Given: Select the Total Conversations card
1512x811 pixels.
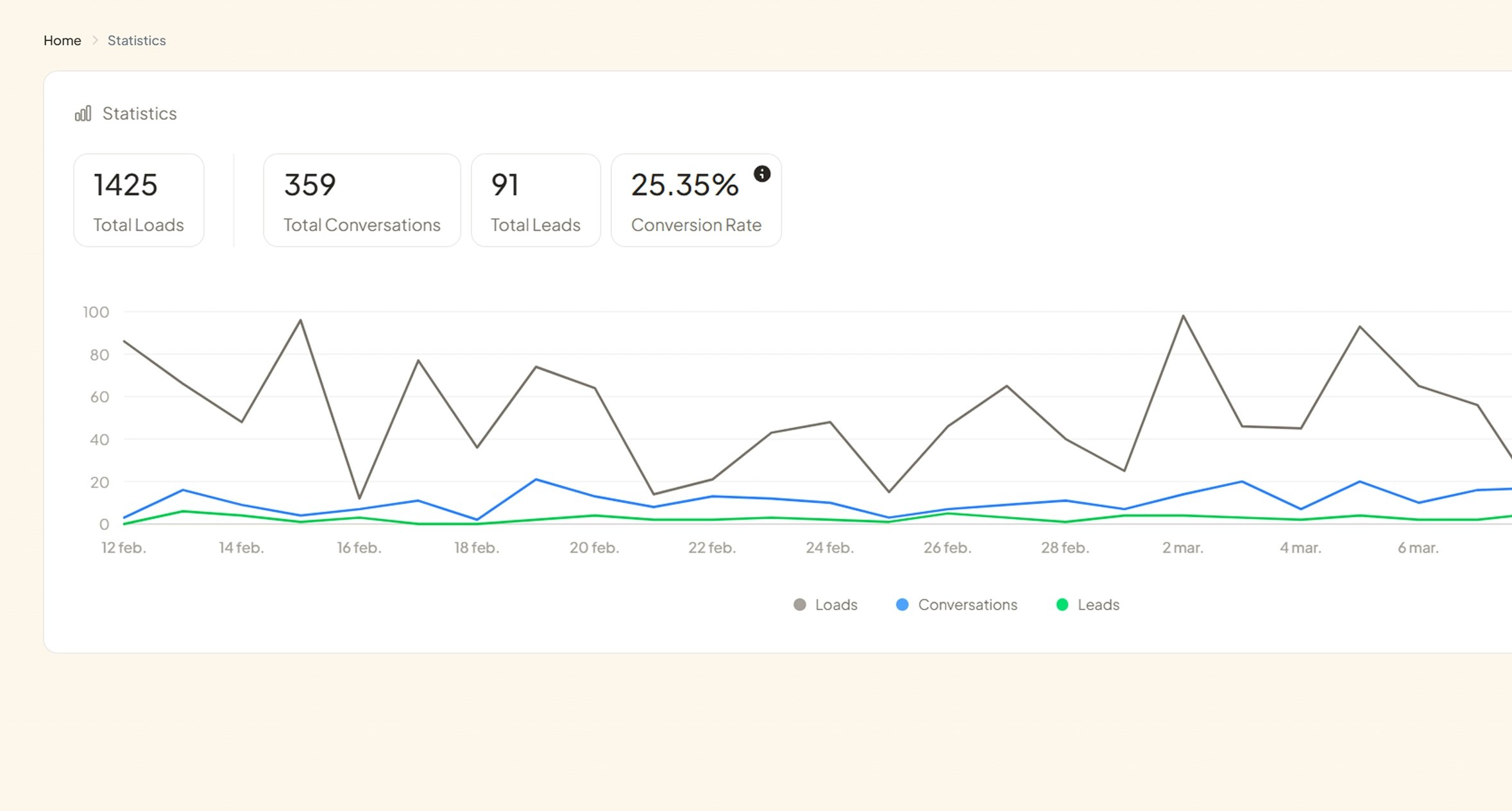Looking at the screenshot, I should [x=362, y=200].
